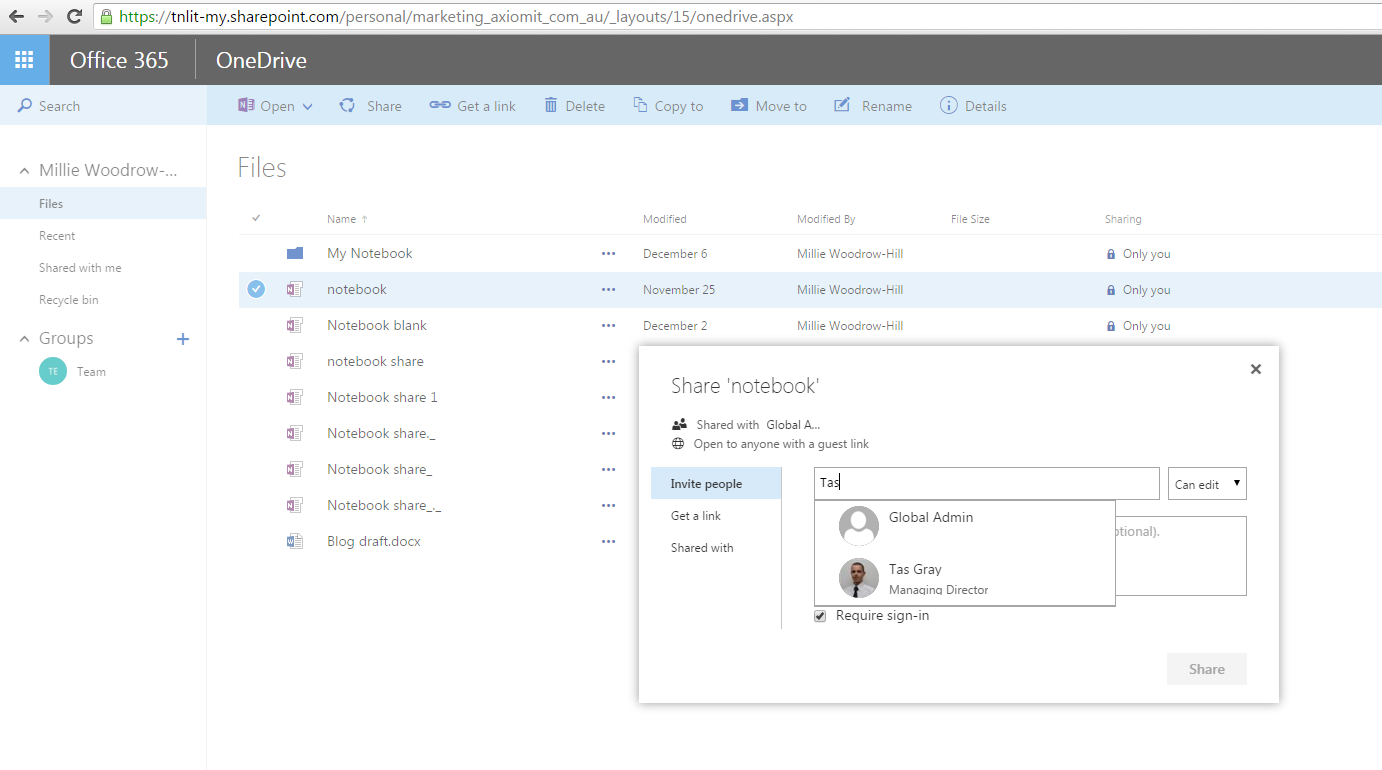Click the Tas Gray profile photo
Image resolution: width=1382 pixels, height=770 pixels.
pos(858,578)
